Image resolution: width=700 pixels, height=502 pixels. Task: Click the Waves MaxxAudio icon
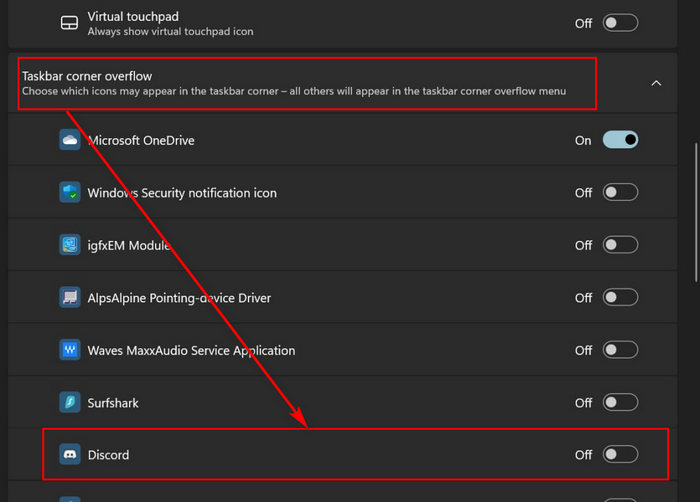point(70,350)
